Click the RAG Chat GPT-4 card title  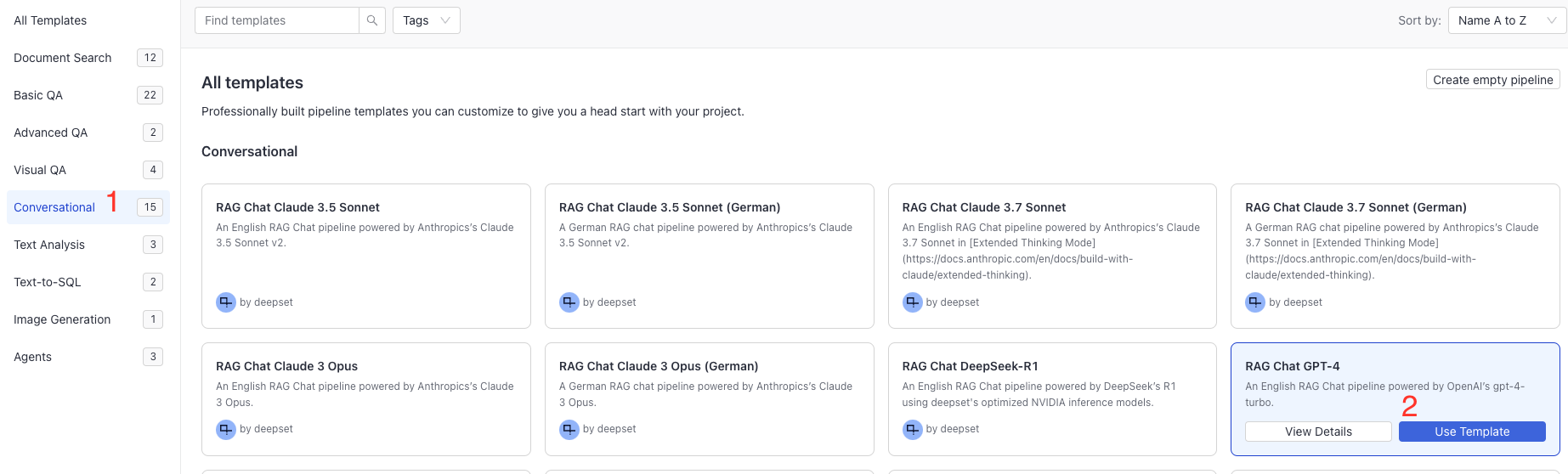pyautogui.click(x=1293, y=366)
